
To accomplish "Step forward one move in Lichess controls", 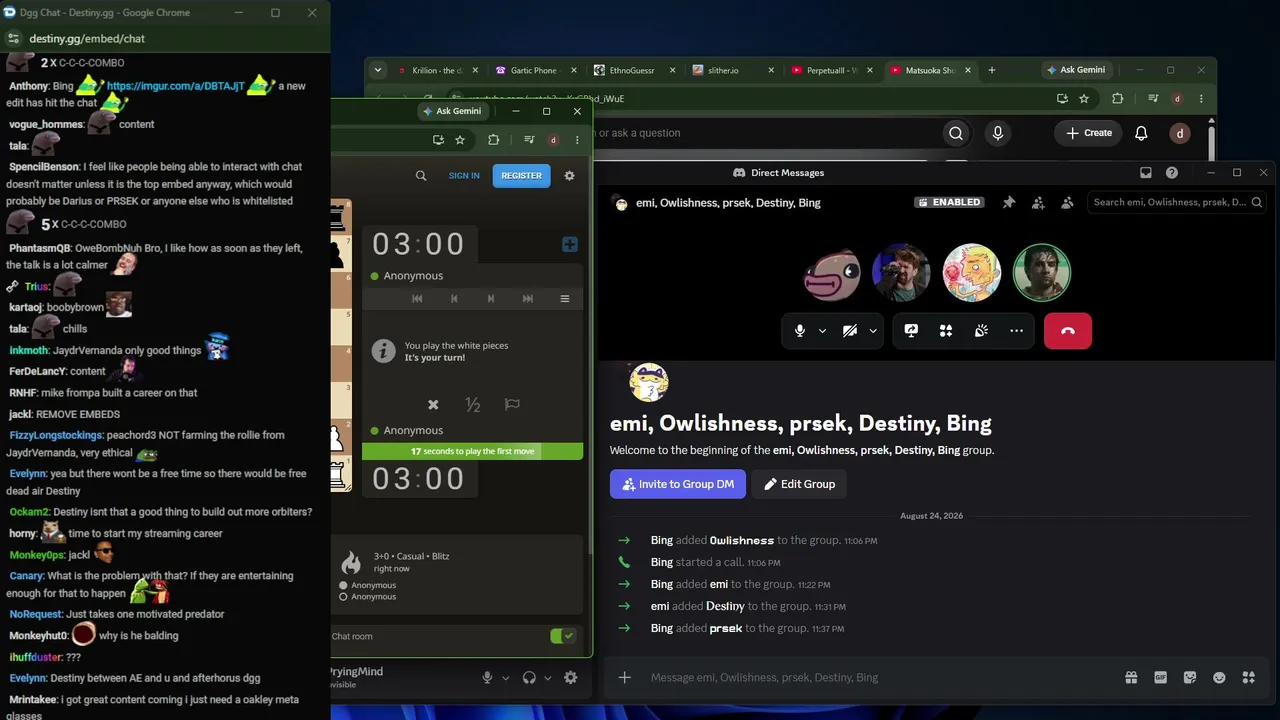I will click(x=491, y=299).
